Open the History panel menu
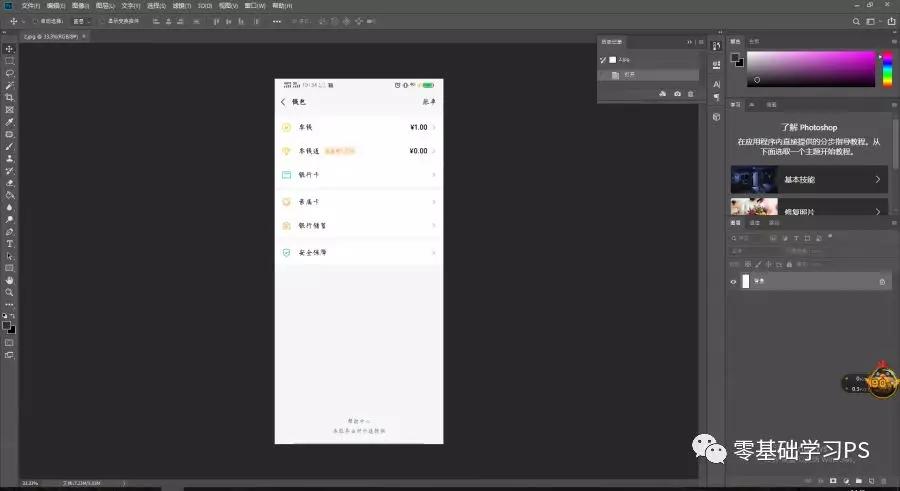Image resolution: width=900 pixels, height=491 pixels. (x=701, y=42)
